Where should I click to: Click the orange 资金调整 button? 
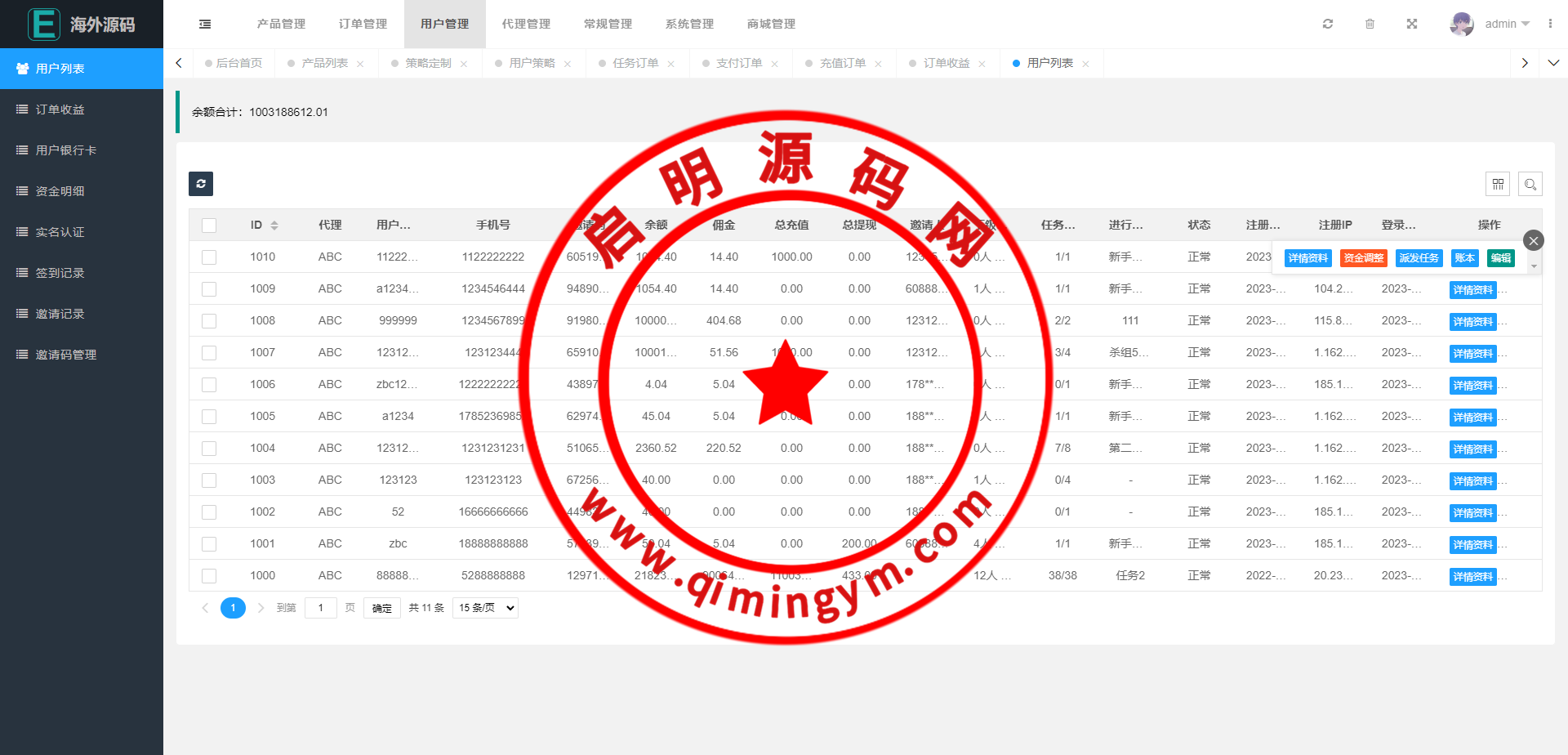click(1364, 258)
